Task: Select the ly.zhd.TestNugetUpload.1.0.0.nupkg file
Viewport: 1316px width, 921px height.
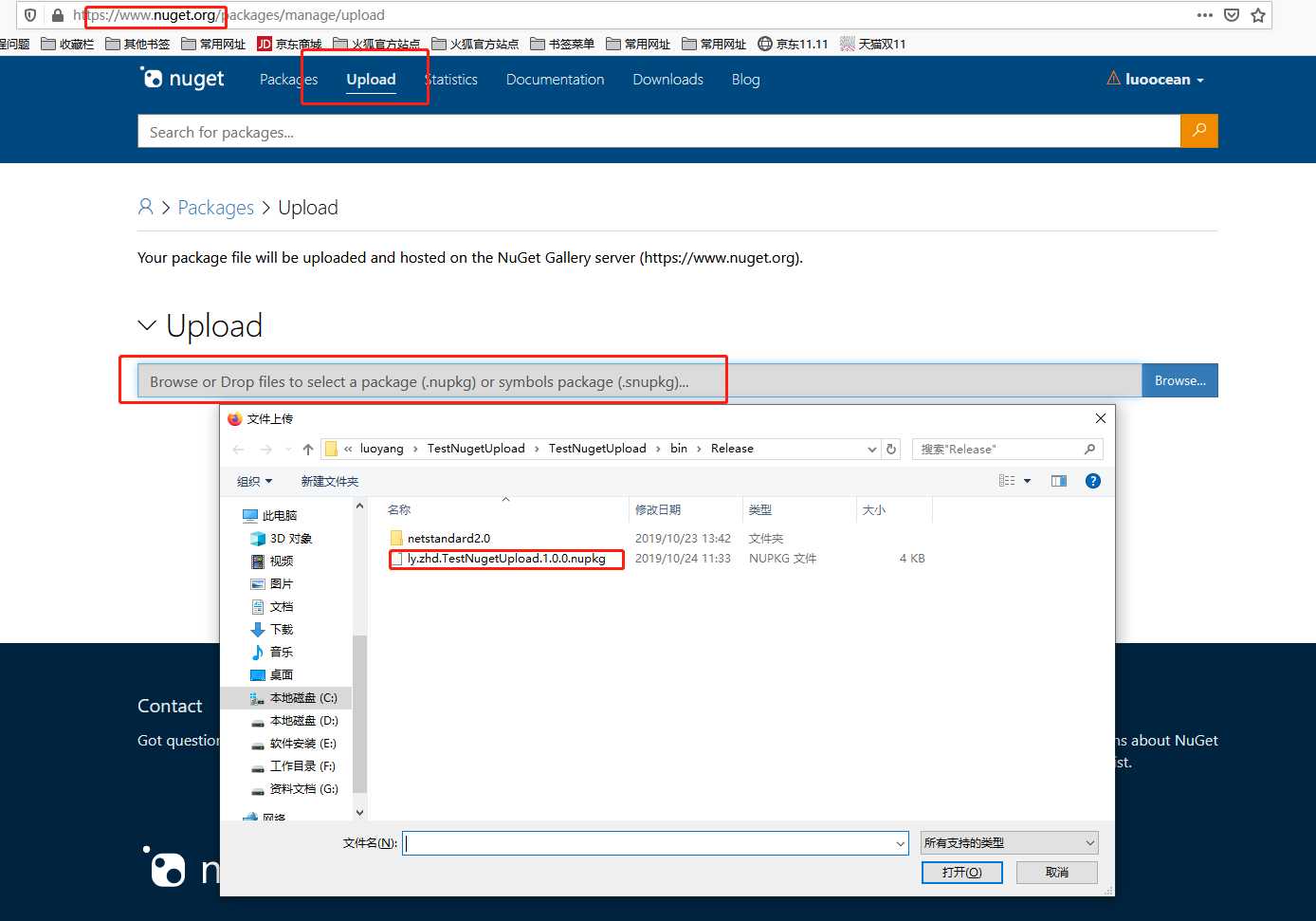Action: coord(506,559)
